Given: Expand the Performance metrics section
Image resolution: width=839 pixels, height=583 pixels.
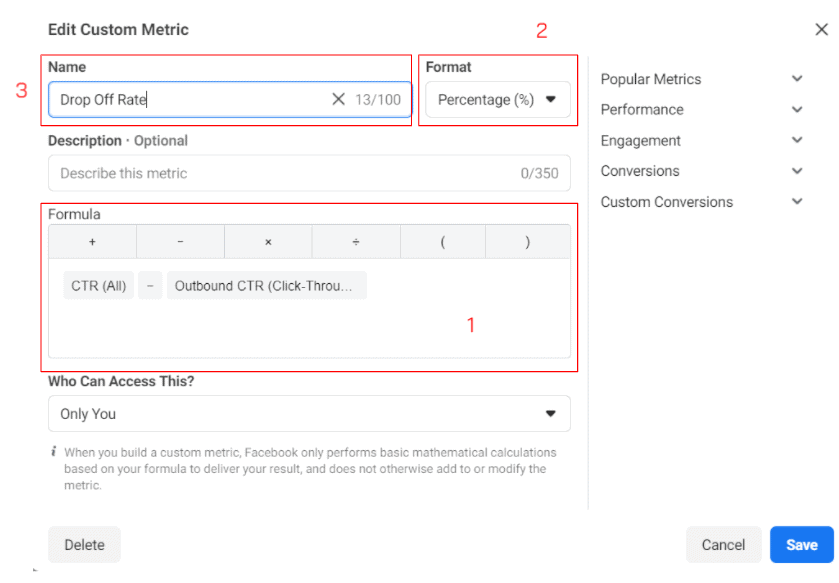Looking at the screenshot, I should click(x=701, y=110).
